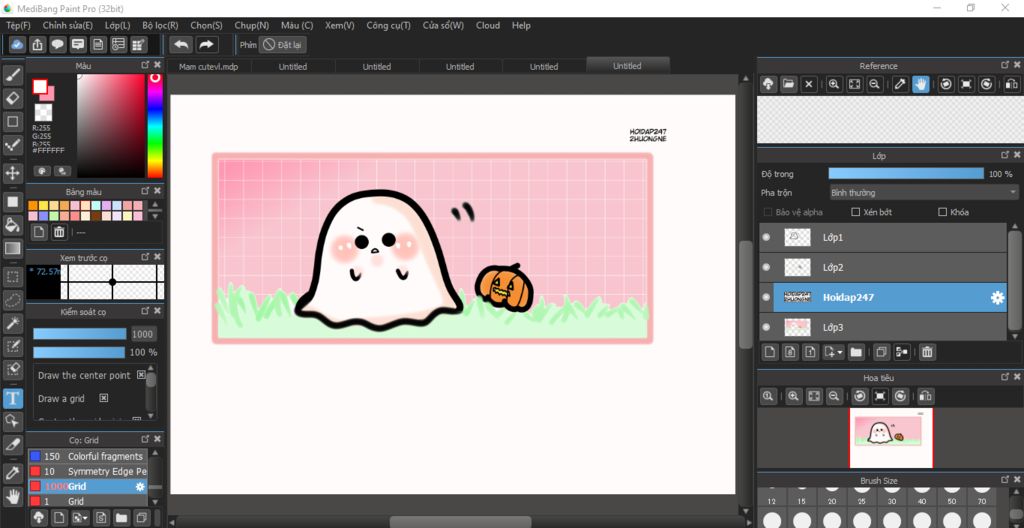
Task: Expand the add-layer dropdown arrow in Lớp panel
Action: click(839, 352)
